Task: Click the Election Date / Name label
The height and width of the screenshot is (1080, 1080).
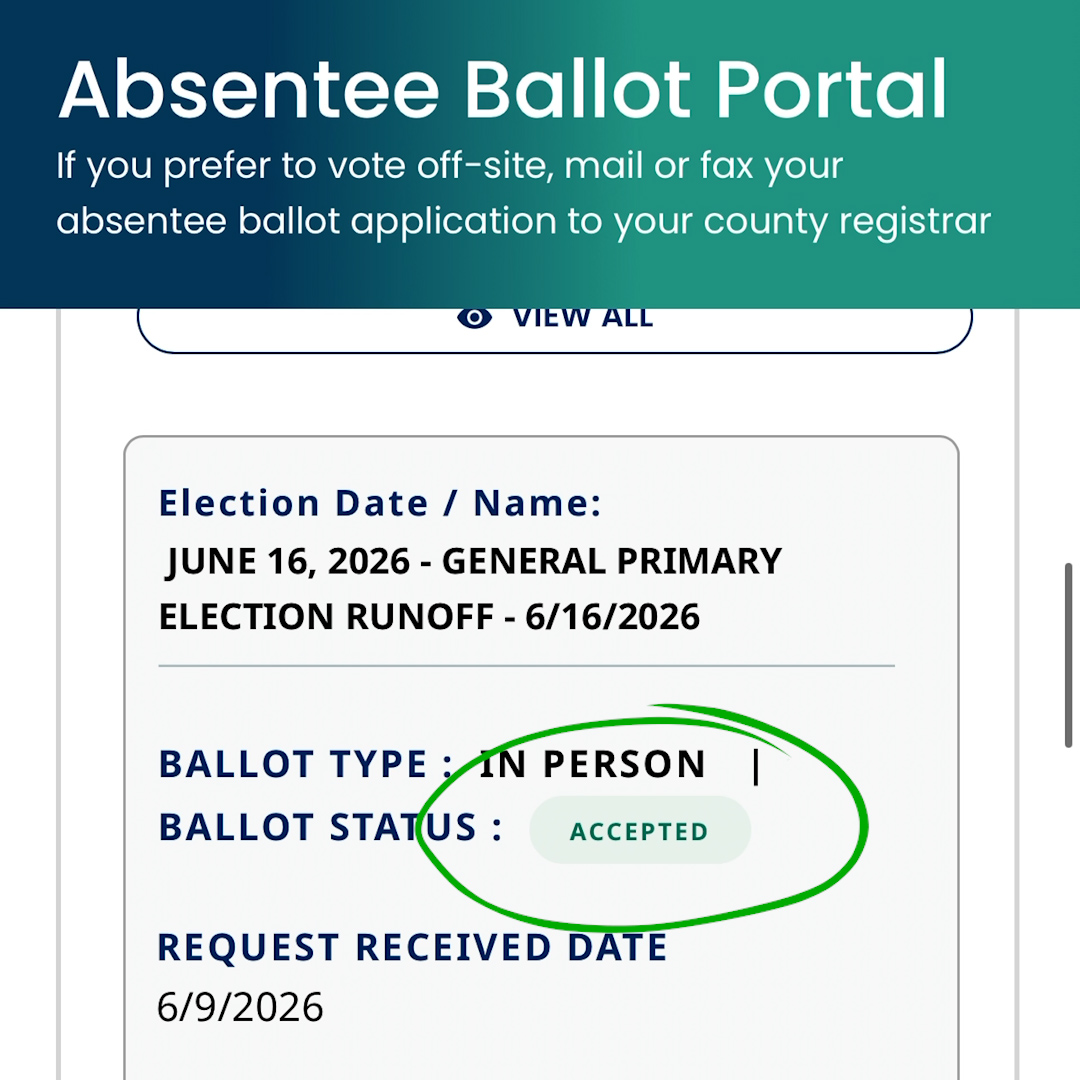Action: tap(380, 503)
